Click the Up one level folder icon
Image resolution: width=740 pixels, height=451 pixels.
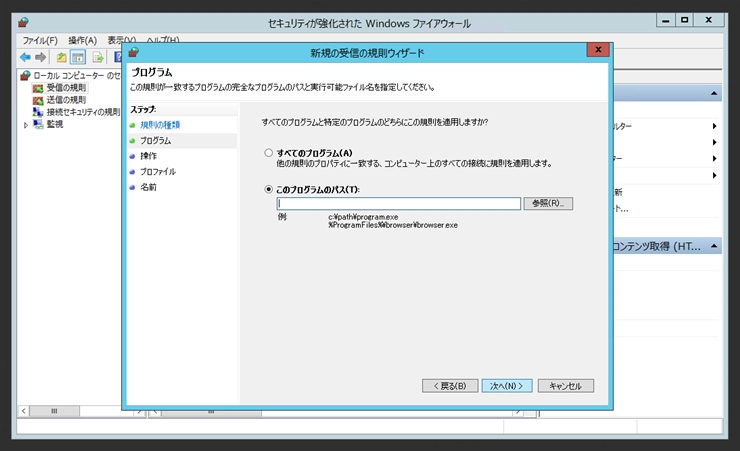coord(61,58)
